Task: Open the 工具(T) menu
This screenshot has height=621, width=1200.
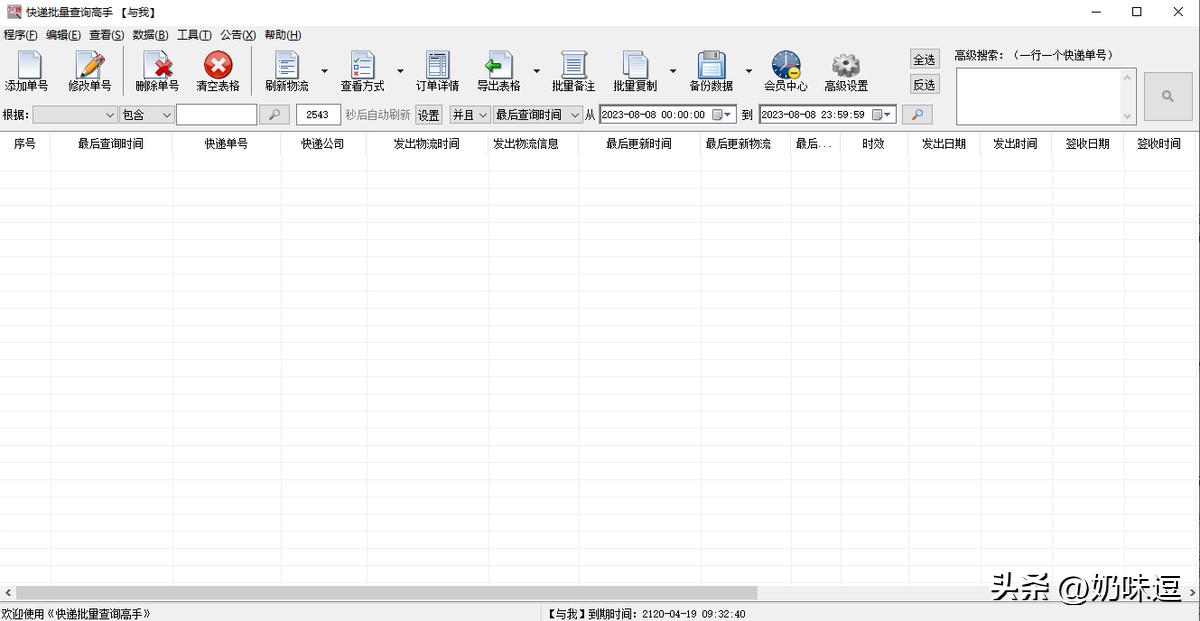Action: [194, 35]
